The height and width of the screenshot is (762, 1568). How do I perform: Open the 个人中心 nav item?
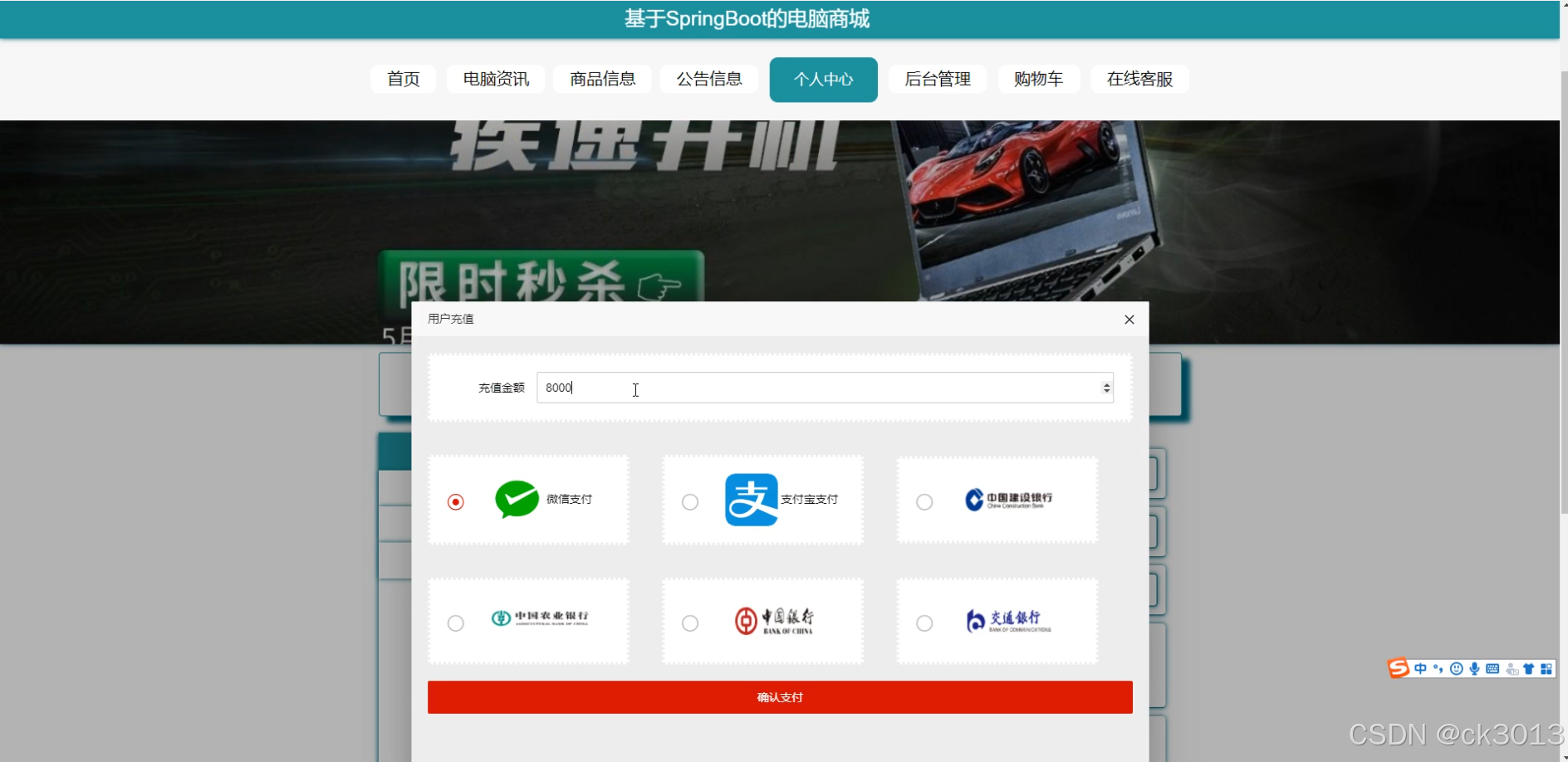(824, 80)
